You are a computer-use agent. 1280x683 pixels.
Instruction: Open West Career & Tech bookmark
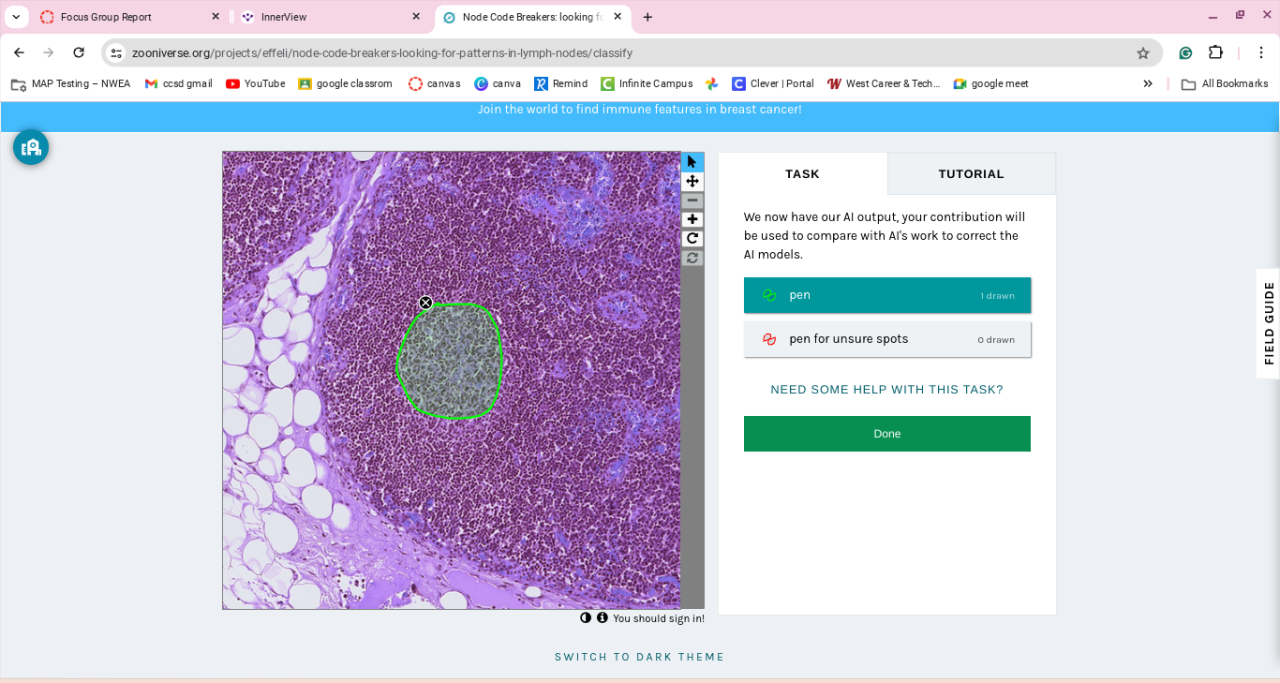pyautogui.click(x=883, y=84)
